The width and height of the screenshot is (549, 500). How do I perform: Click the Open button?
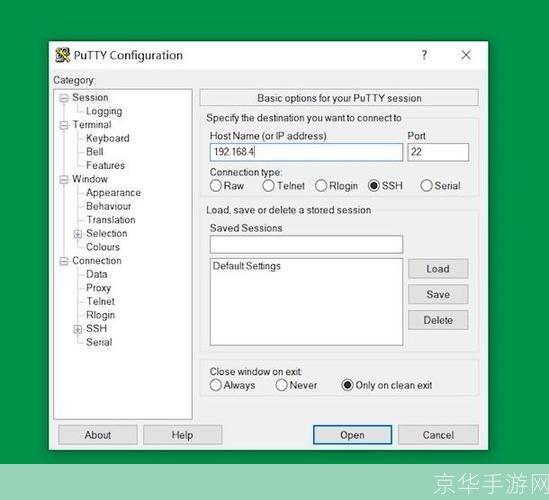(x=352, y=435)
